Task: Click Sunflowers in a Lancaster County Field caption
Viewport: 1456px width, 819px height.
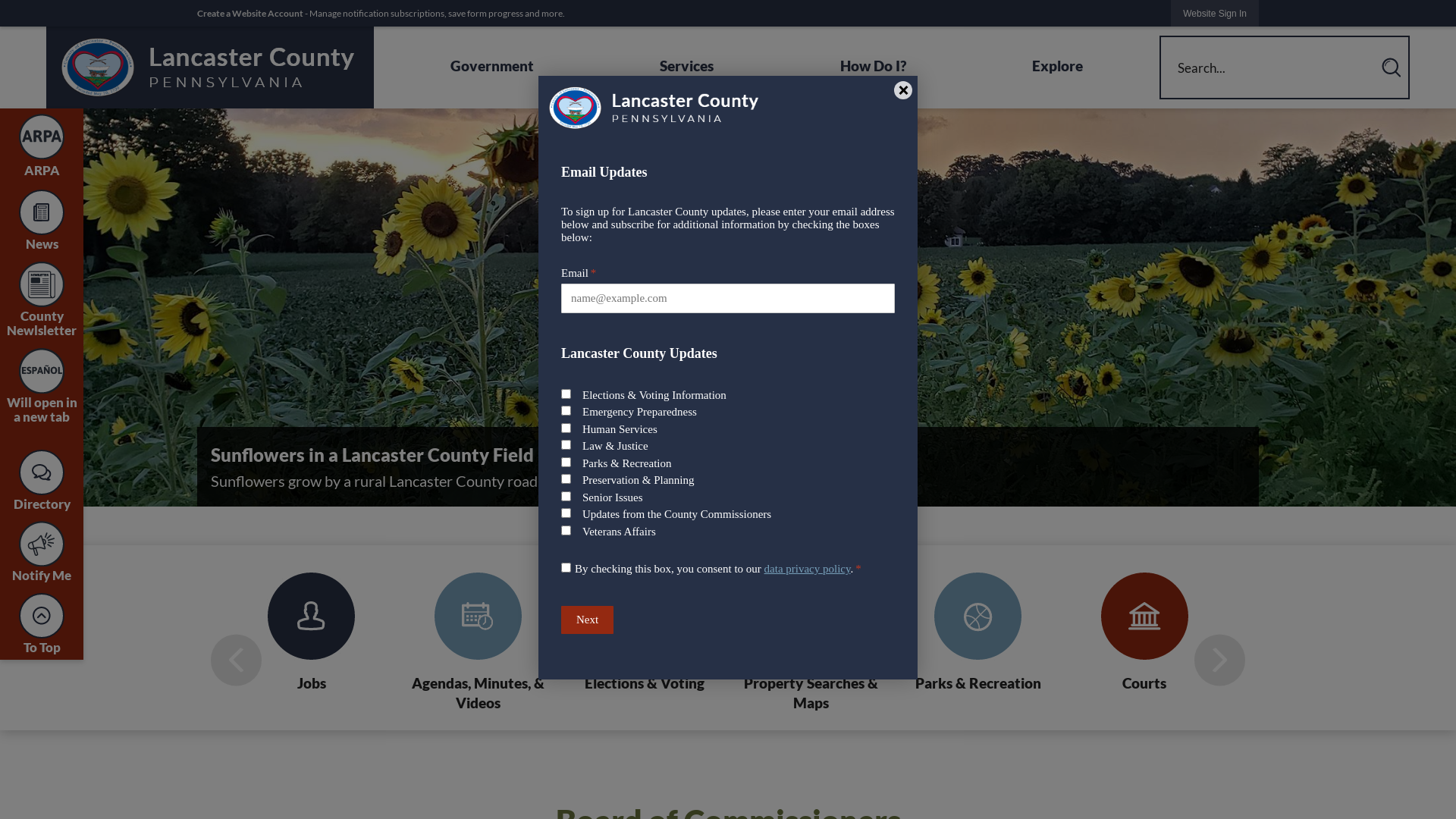Action: click(372, 455)
